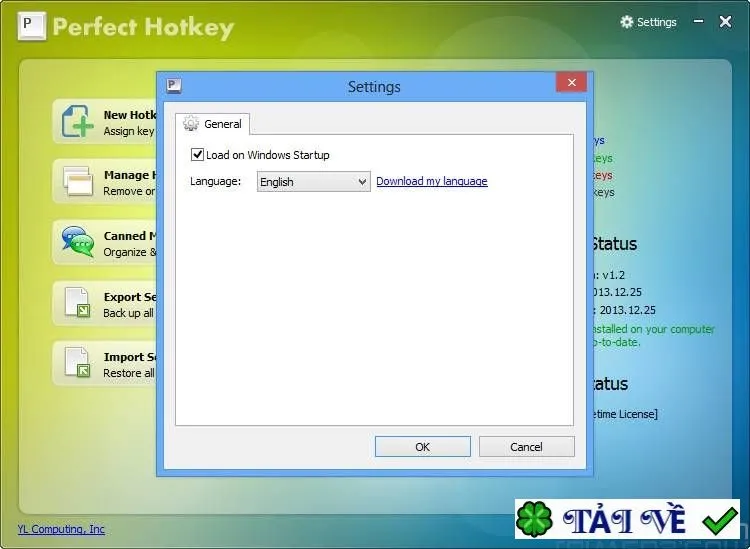Open the Language dropdown showing English
This screenshot has height=549, width=750.
pyautogui.click(x=313, y=182)
